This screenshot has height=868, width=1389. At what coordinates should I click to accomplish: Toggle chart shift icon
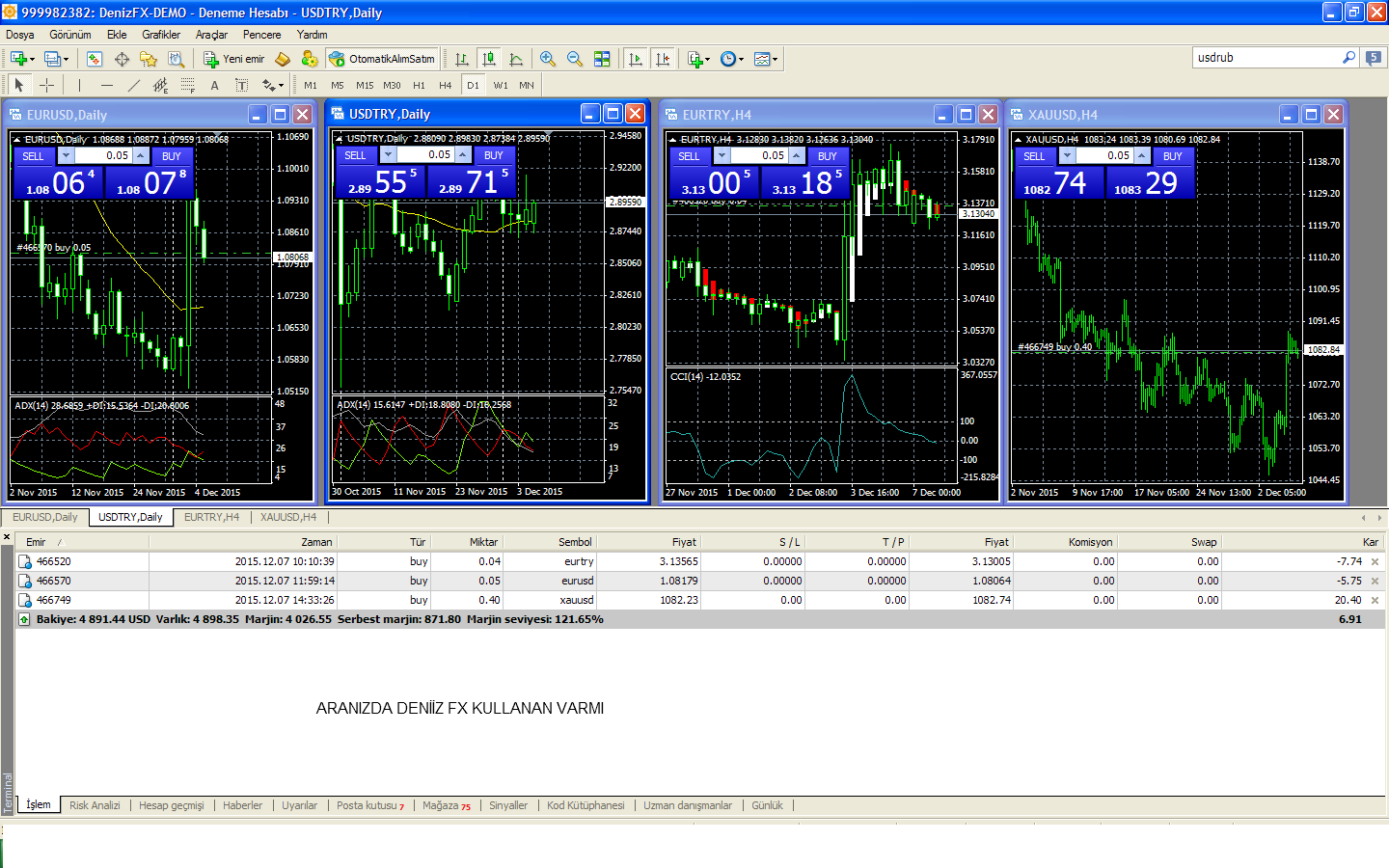[663, 59]
